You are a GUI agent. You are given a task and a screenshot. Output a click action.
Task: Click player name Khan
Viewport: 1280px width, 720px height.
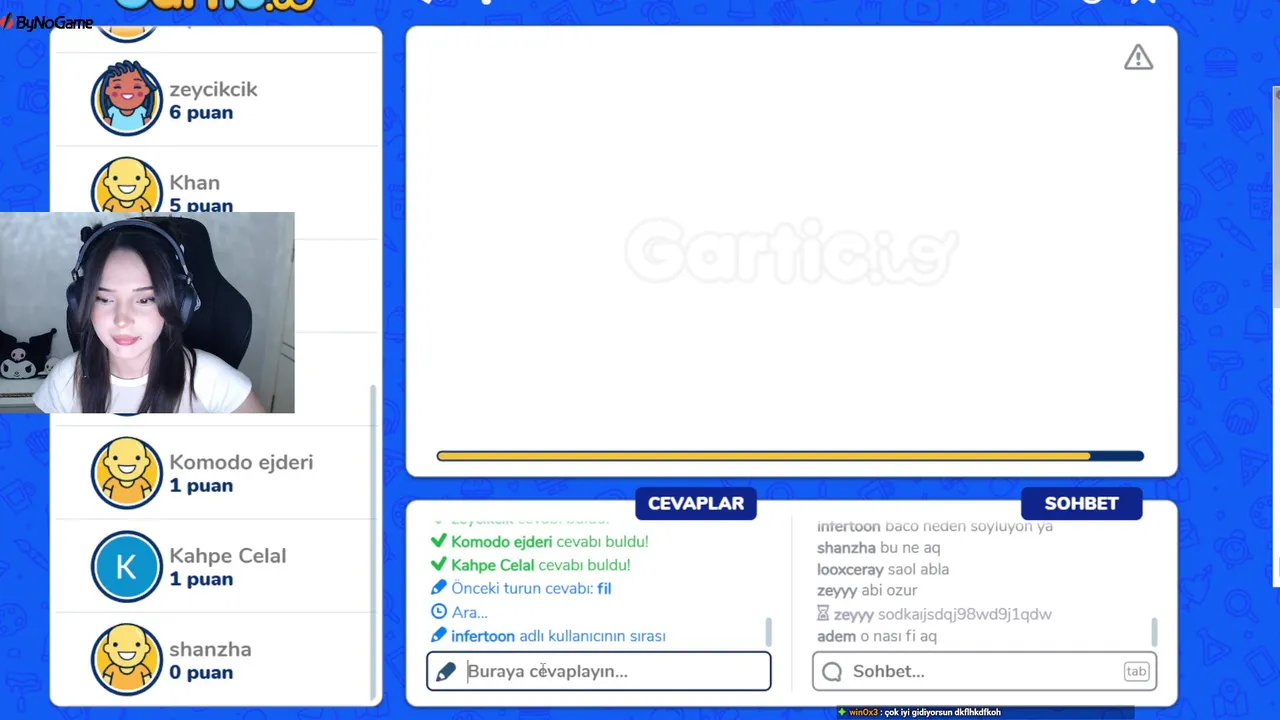pyautogui.click(x=194, y=183)
